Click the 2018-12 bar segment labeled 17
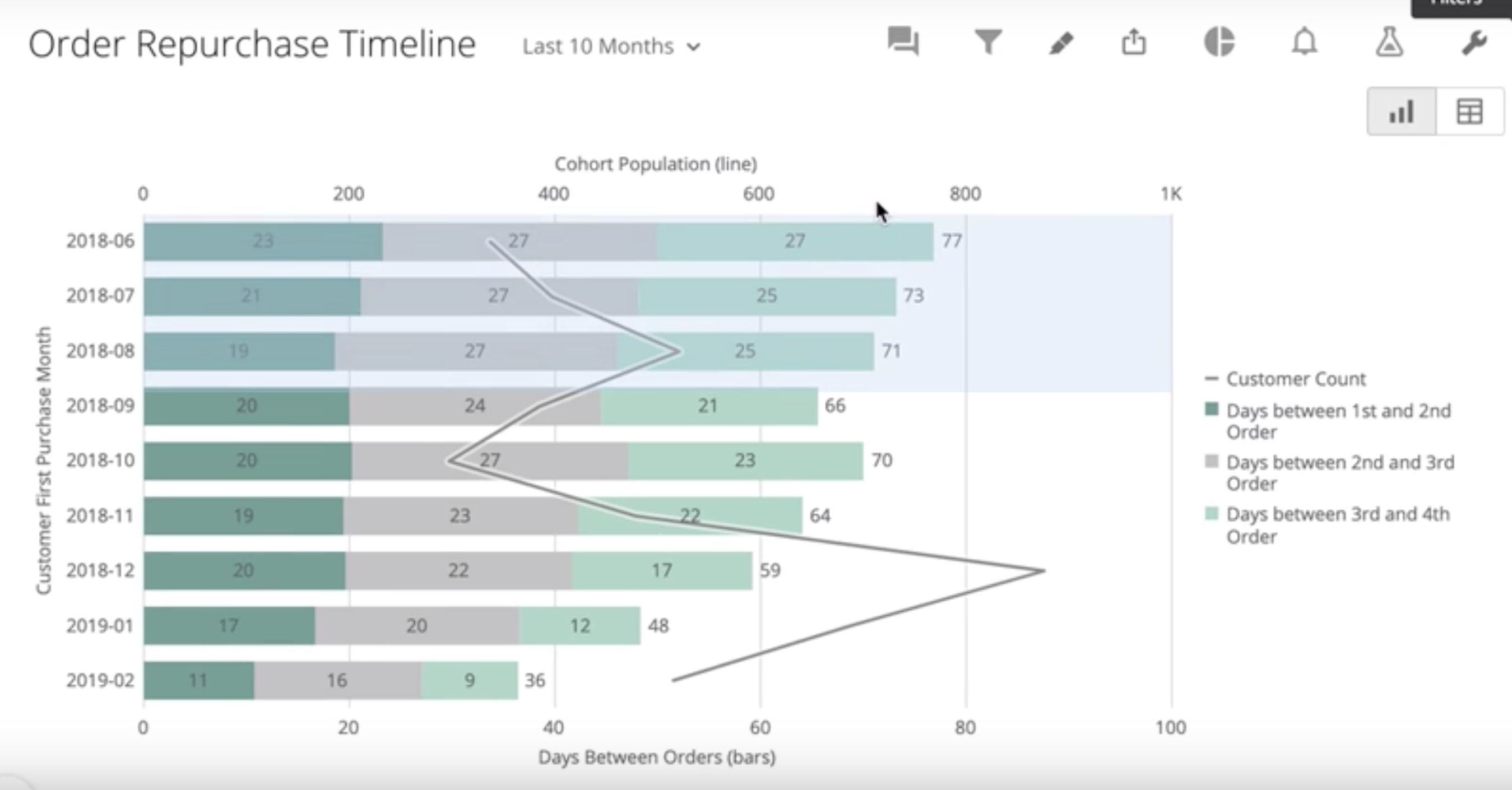Image resolution: width=1512 pixels, height=790 pixels. 661,570
